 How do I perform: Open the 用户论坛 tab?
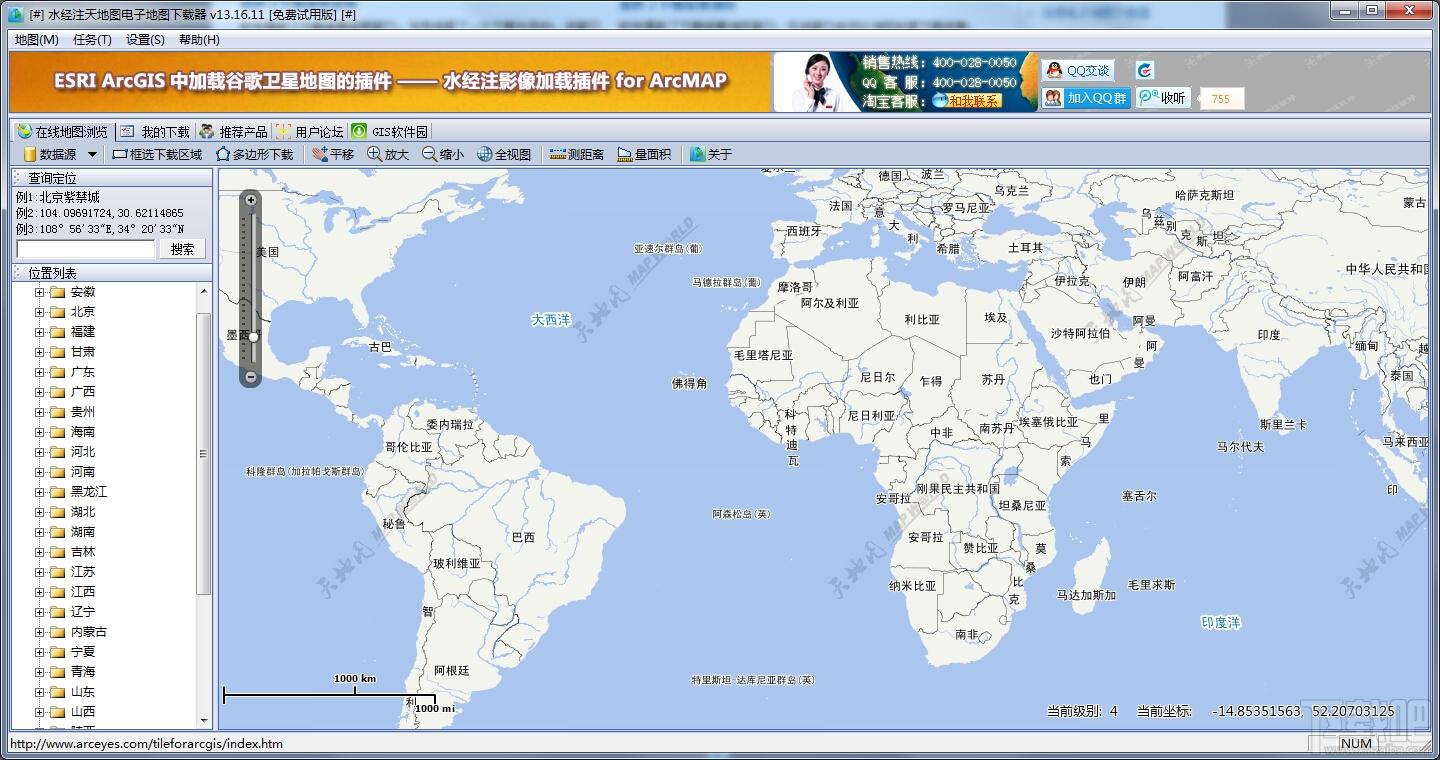tap(309, 131)
